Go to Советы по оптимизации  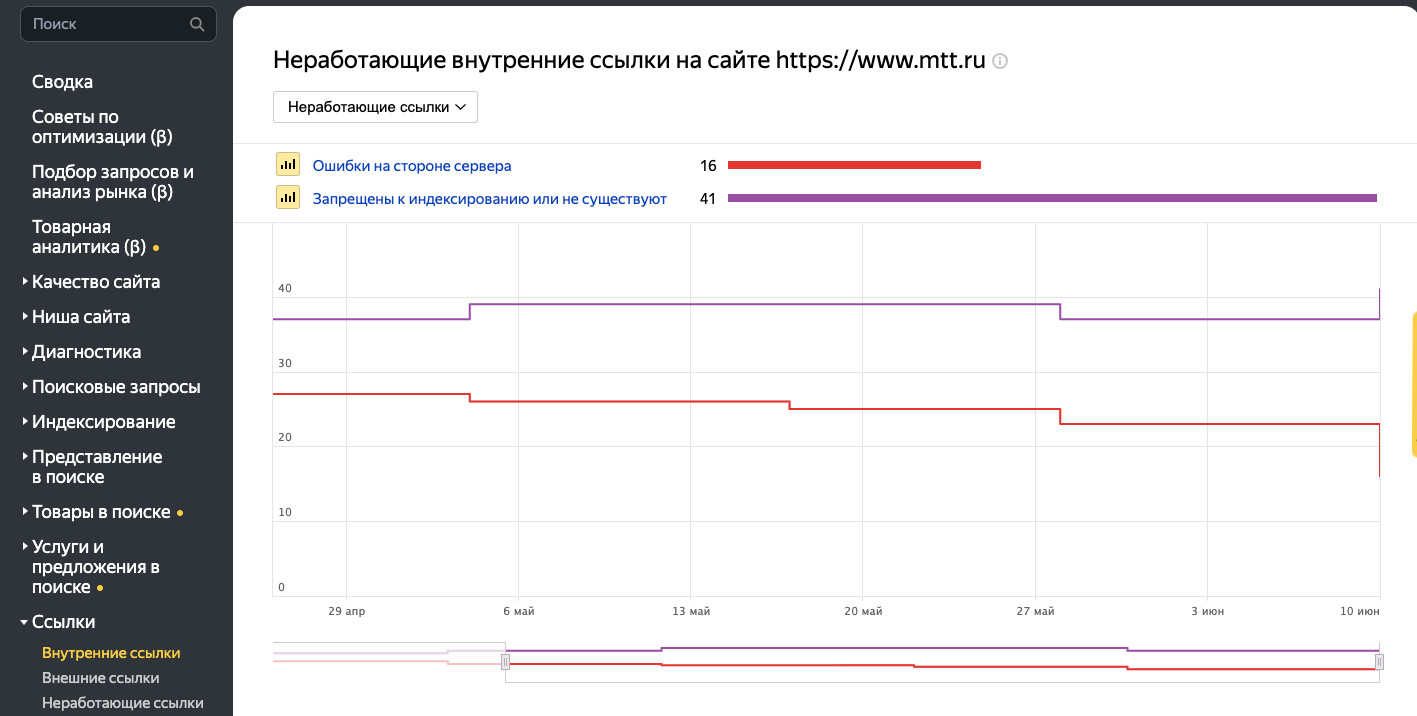coord(102,127)
